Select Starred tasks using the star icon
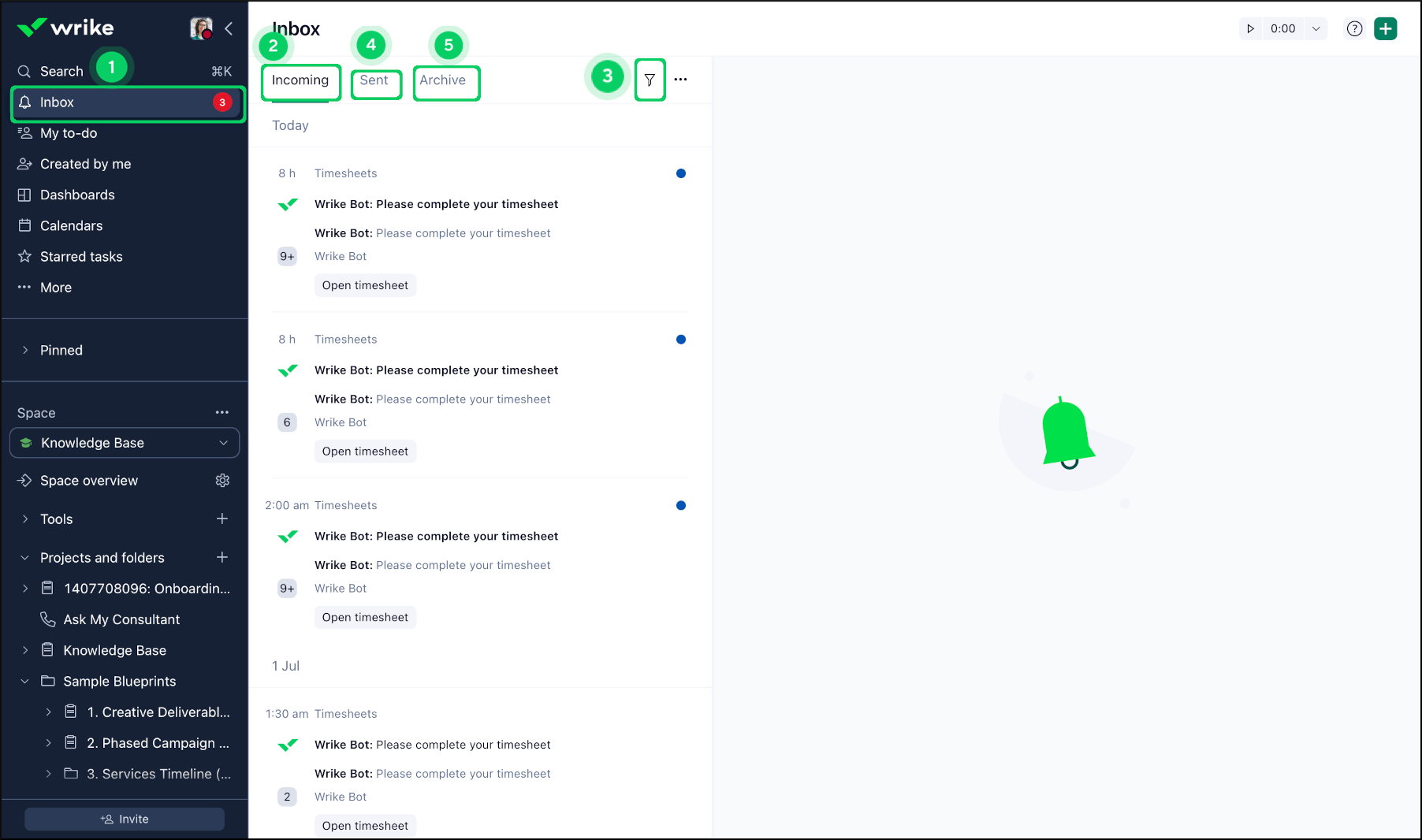Viewport: 1422px width, 840px height. (x=24, y=256)
